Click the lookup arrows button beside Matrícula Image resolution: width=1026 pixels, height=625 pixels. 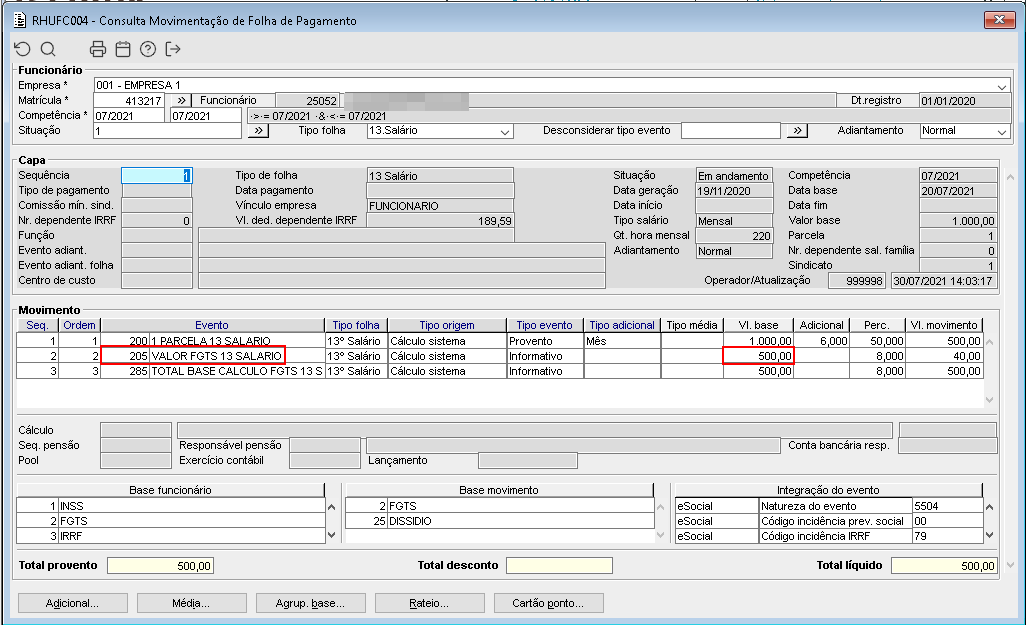[179, 101]
